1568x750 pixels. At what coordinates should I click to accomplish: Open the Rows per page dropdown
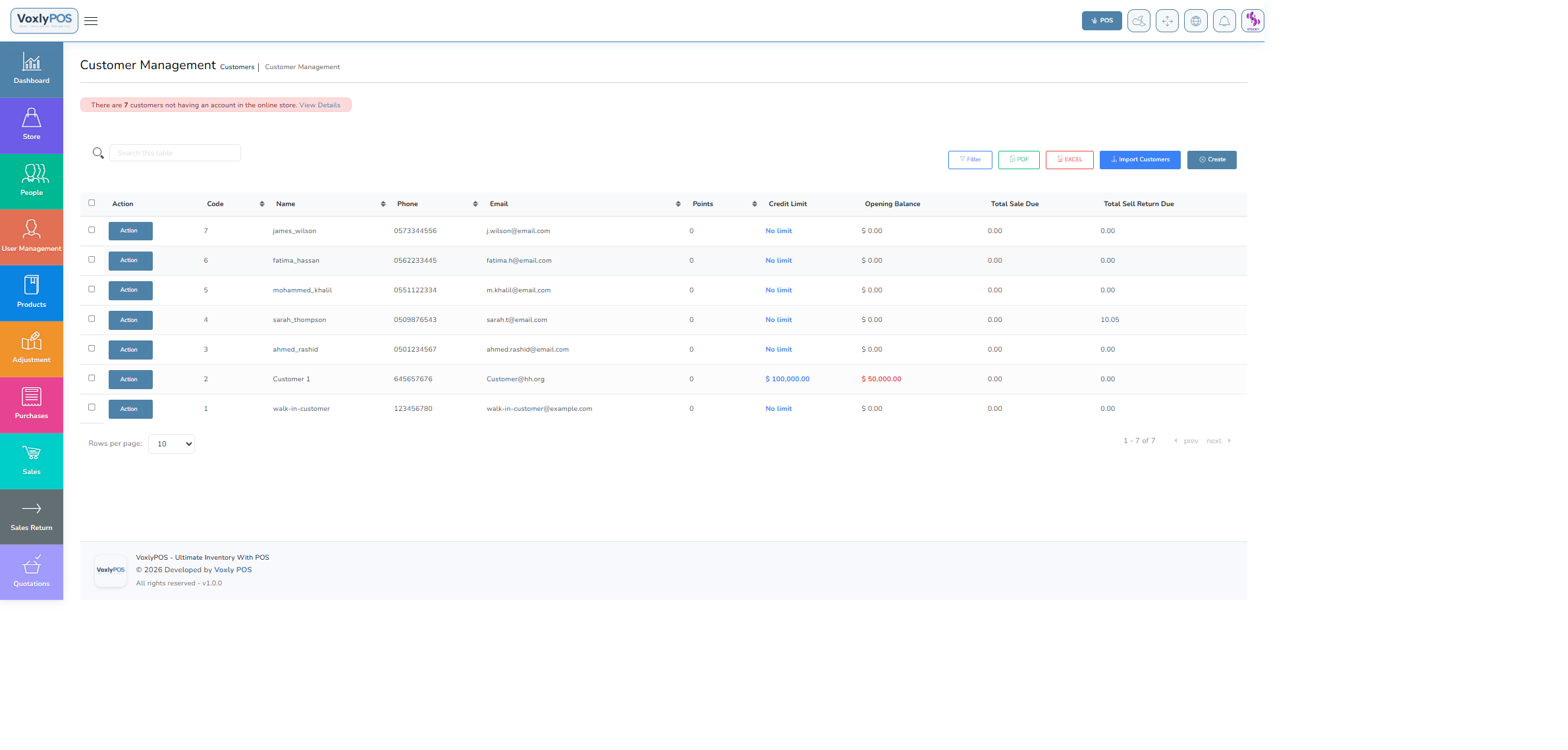[171, 443]
